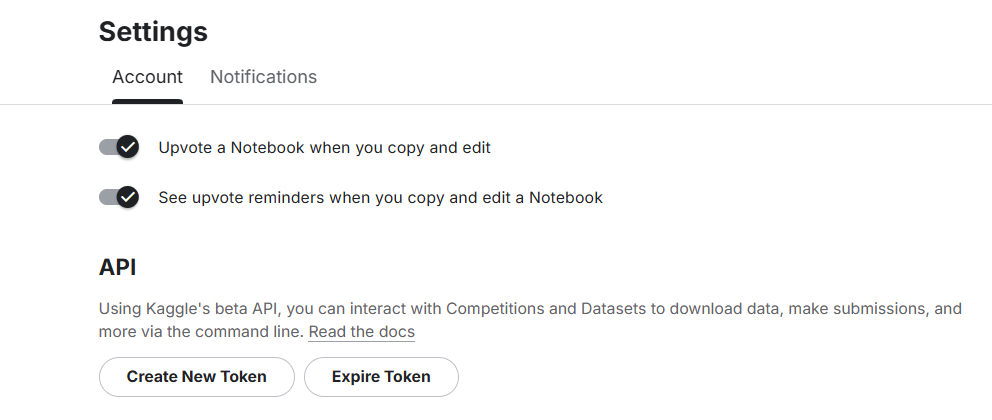Screen dimensions: 992x420
Task: Disable the upvote reminders switch
Action: (x=119, y=197)
